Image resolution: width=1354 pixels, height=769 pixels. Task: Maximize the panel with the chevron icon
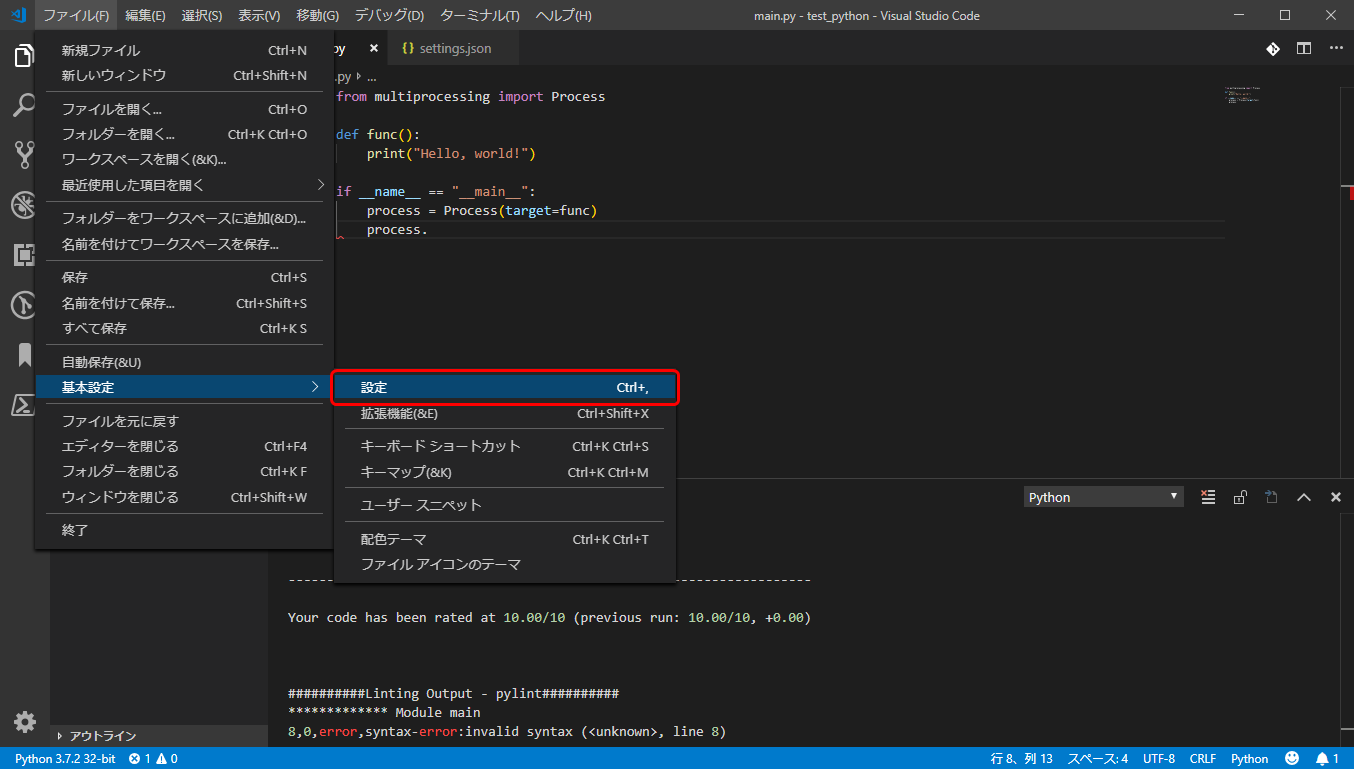[x=1304, y=496]
